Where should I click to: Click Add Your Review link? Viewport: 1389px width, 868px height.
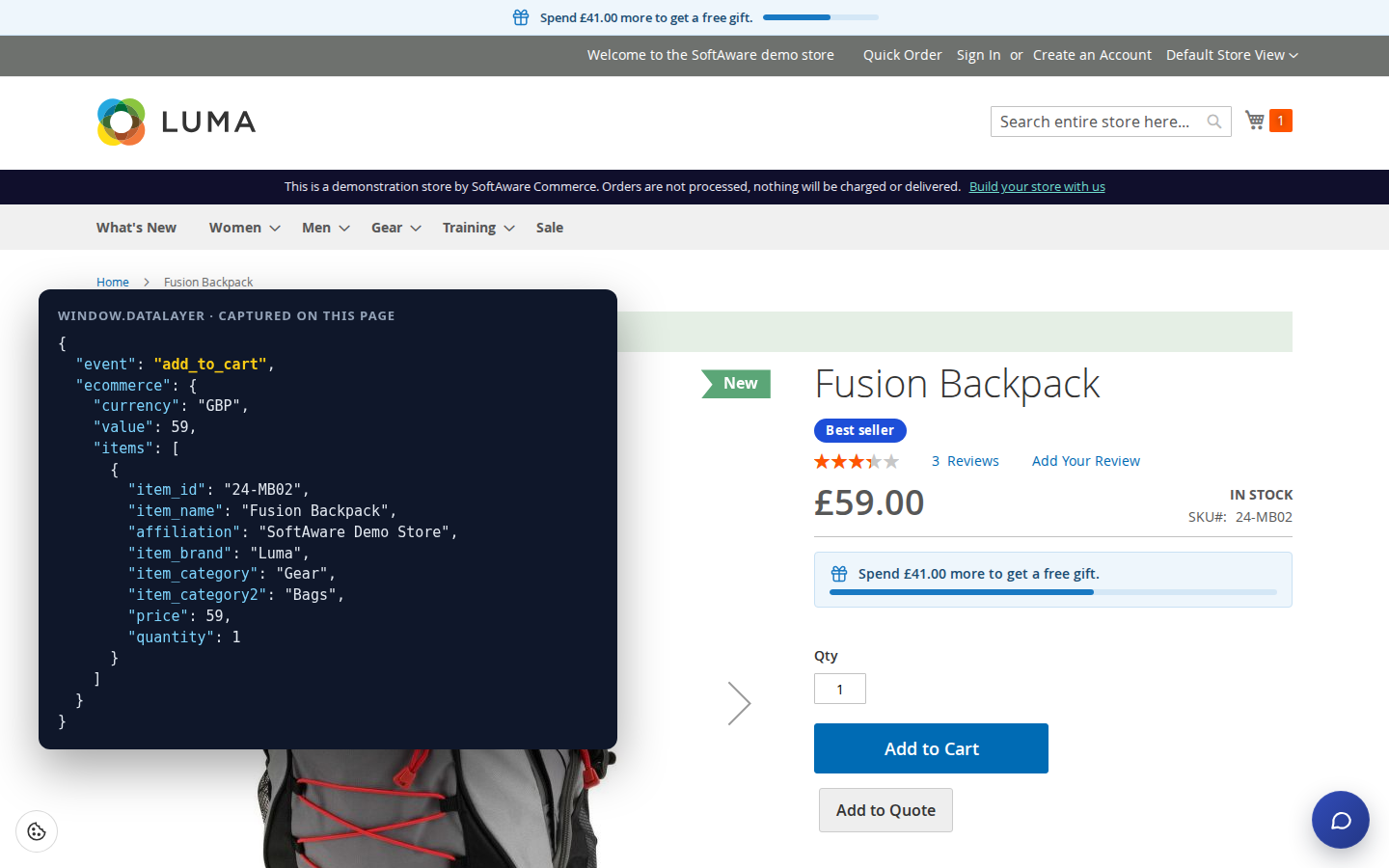(1086, 461)
